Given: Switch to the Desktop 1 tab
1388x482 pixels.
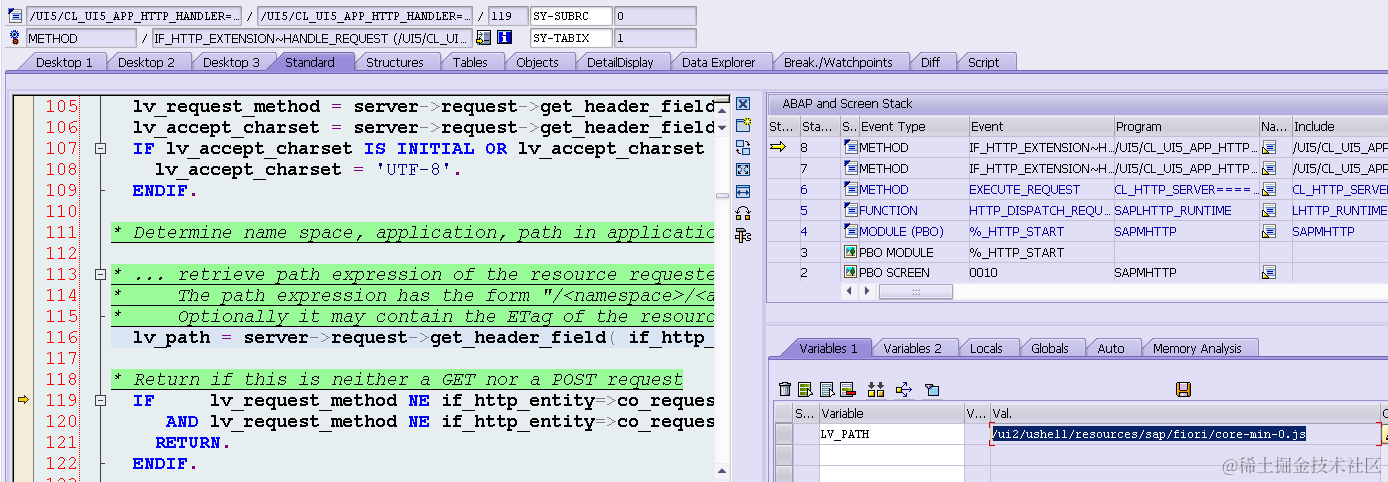Looking at the screenshot, I should 64,62.
